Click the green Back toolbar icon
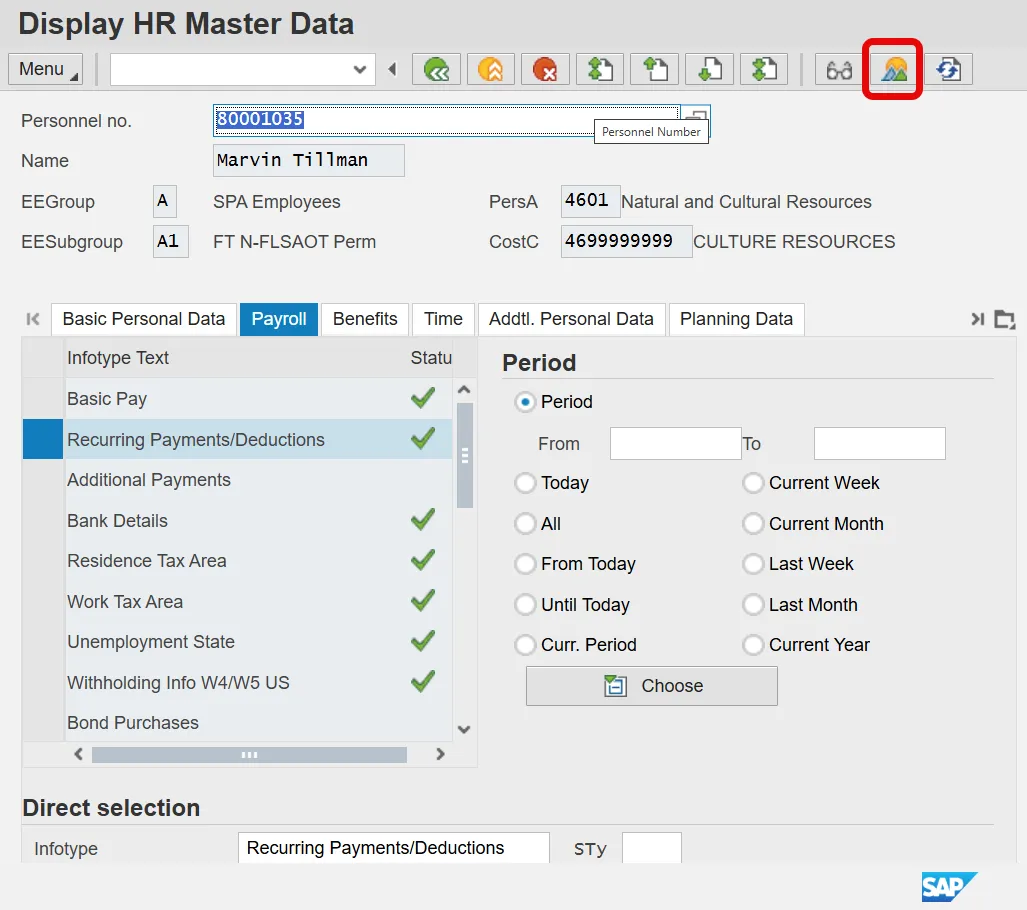This screenshot has width=1027, height=910. (x=436, y=69)
